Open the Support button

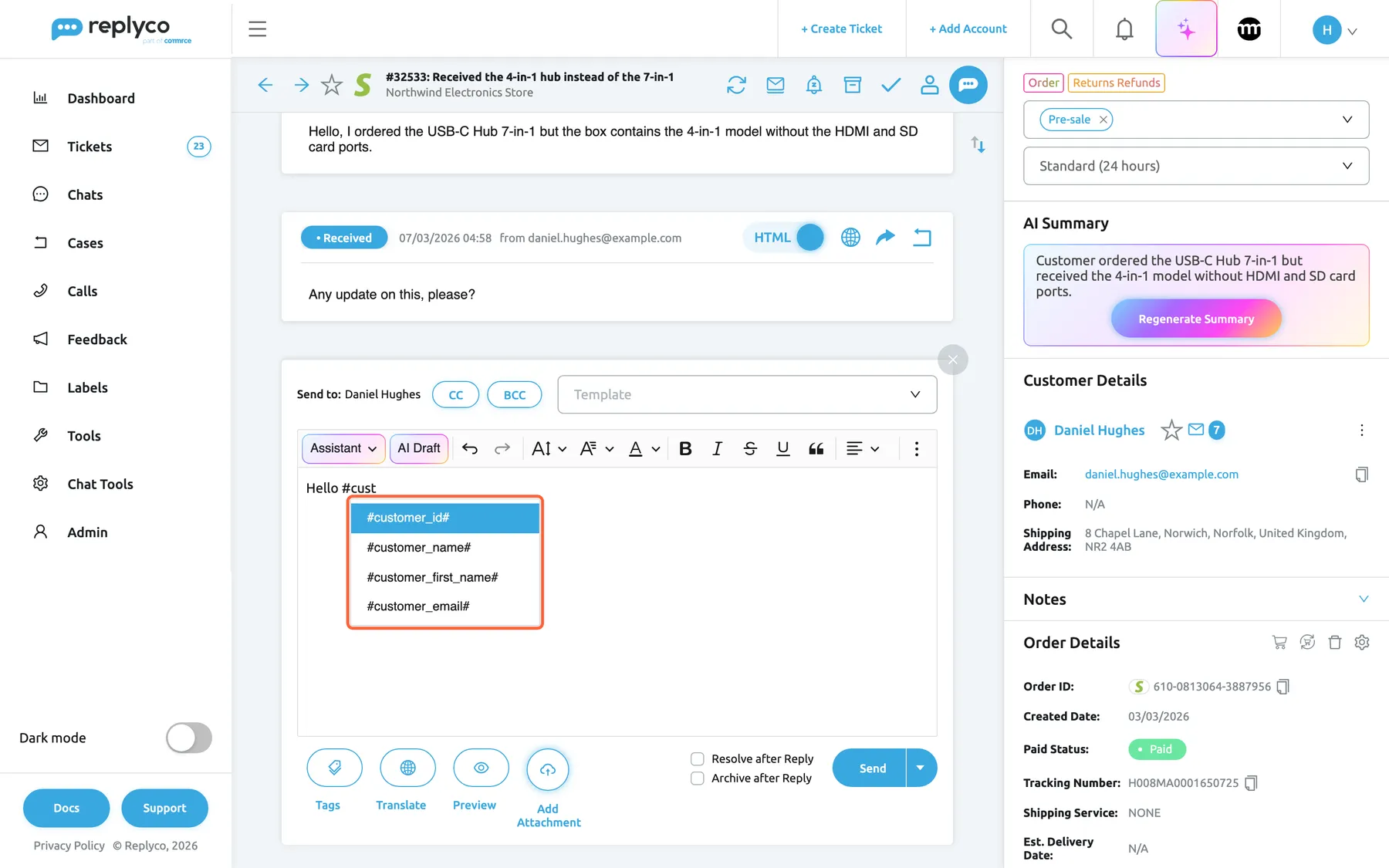[x=164, y=808]
